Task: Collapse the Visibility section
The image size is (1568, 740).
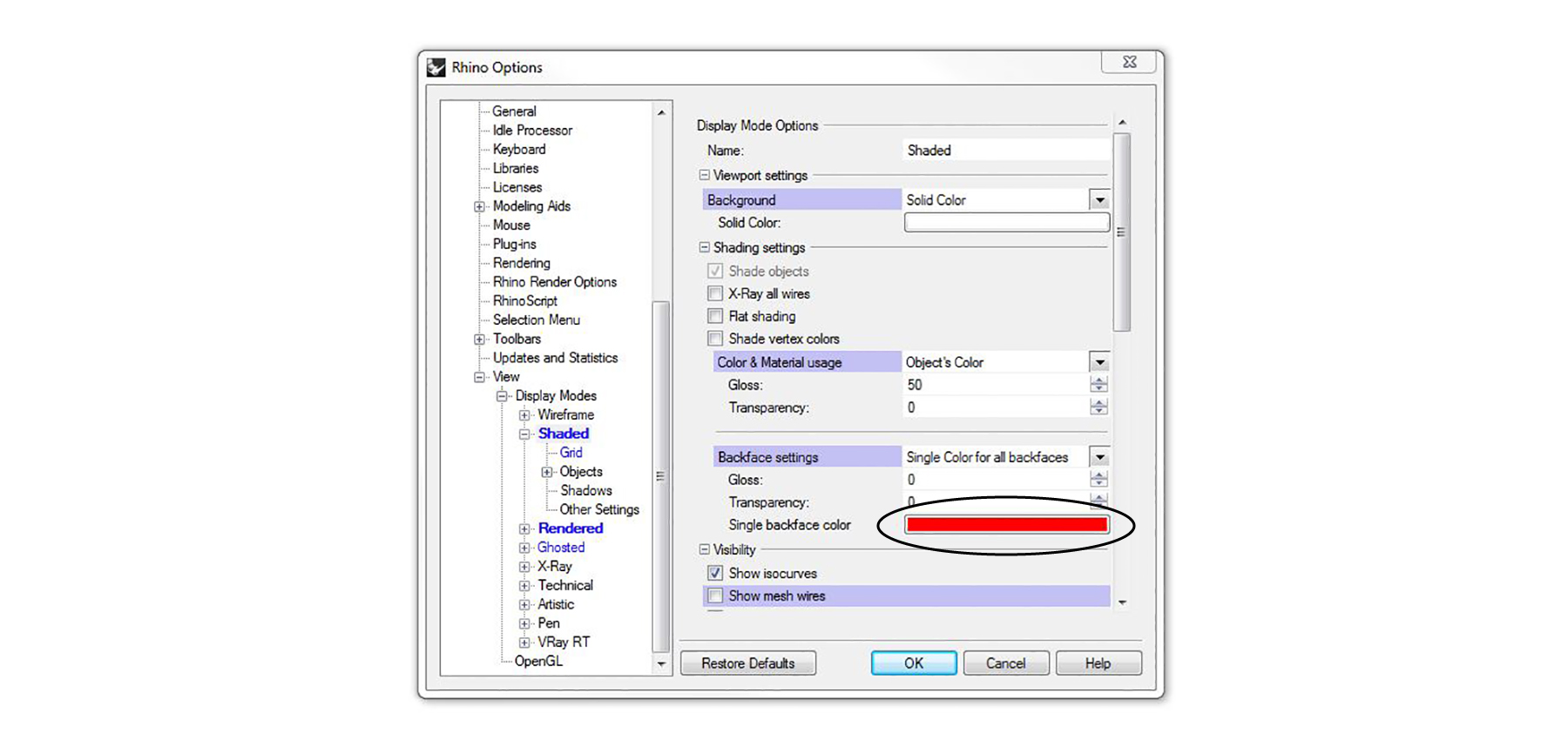Action: [704, 549]
